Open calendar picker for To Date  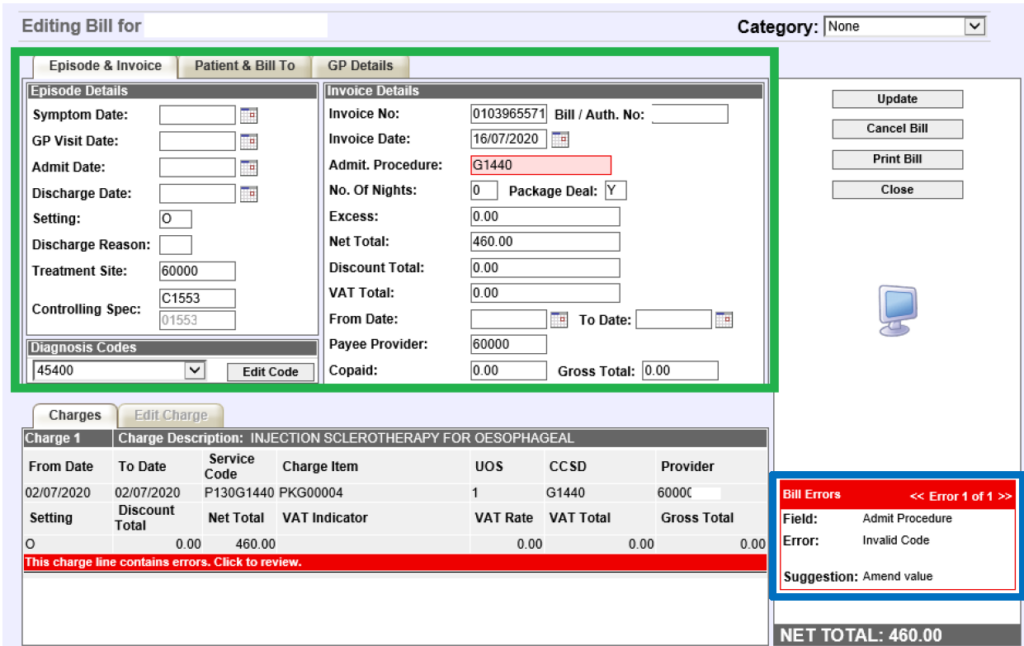pos(724,319)
